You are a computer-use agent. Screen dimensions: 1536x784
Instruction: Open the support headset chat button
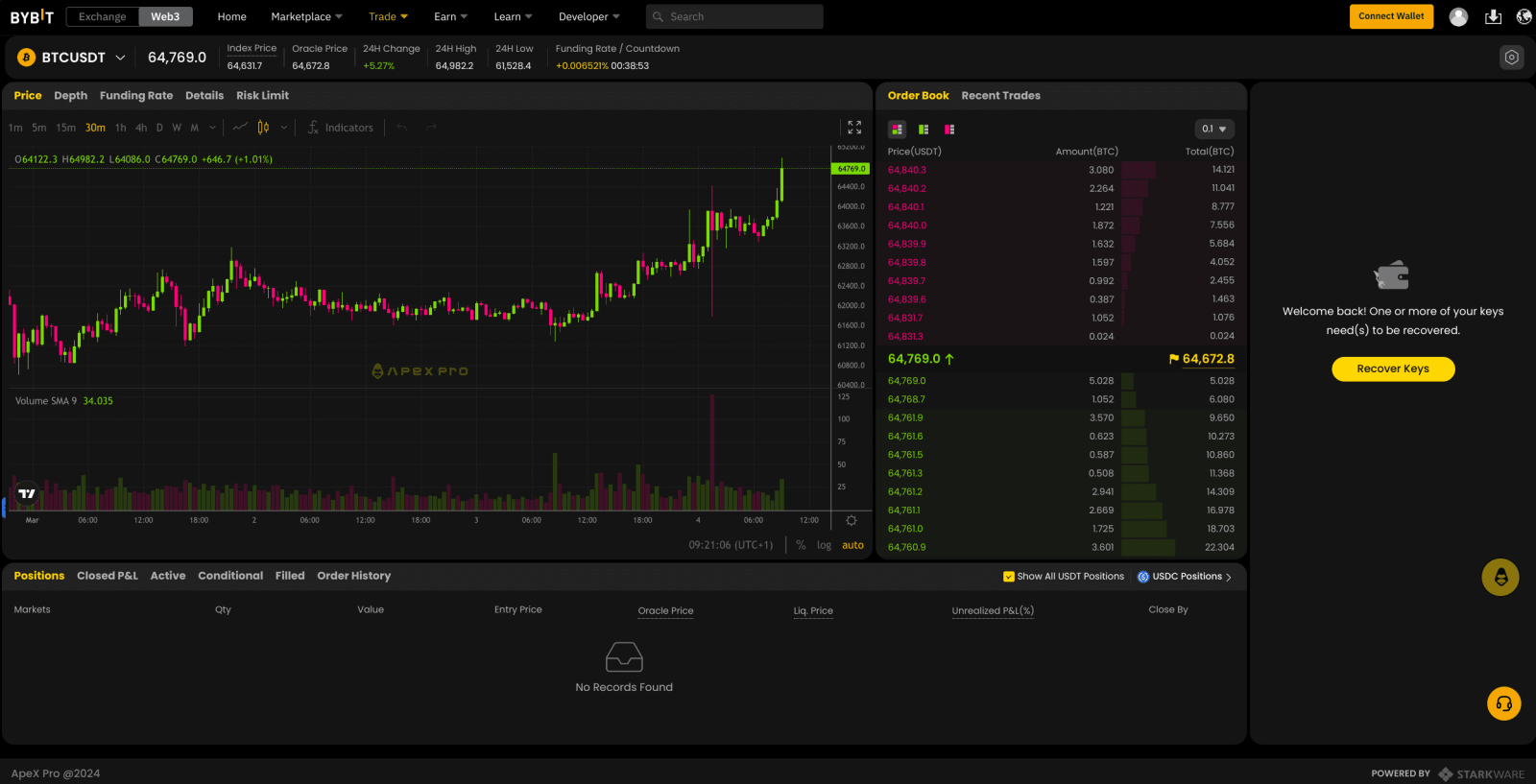pyautogui.click(x=1504, y=703)
